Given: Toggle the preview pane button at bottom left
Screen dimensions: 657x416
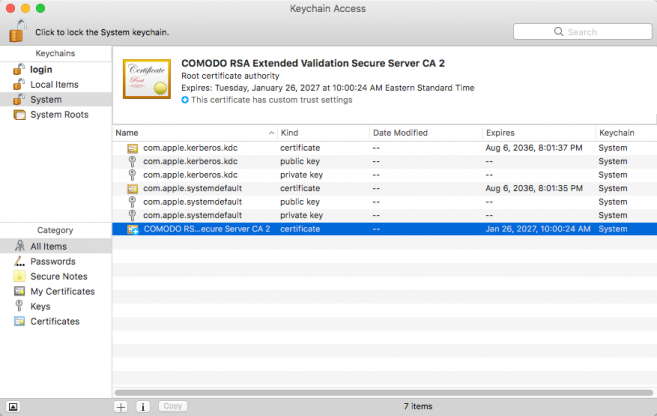Looking at the screenshot, I should (x=13, y=407).
